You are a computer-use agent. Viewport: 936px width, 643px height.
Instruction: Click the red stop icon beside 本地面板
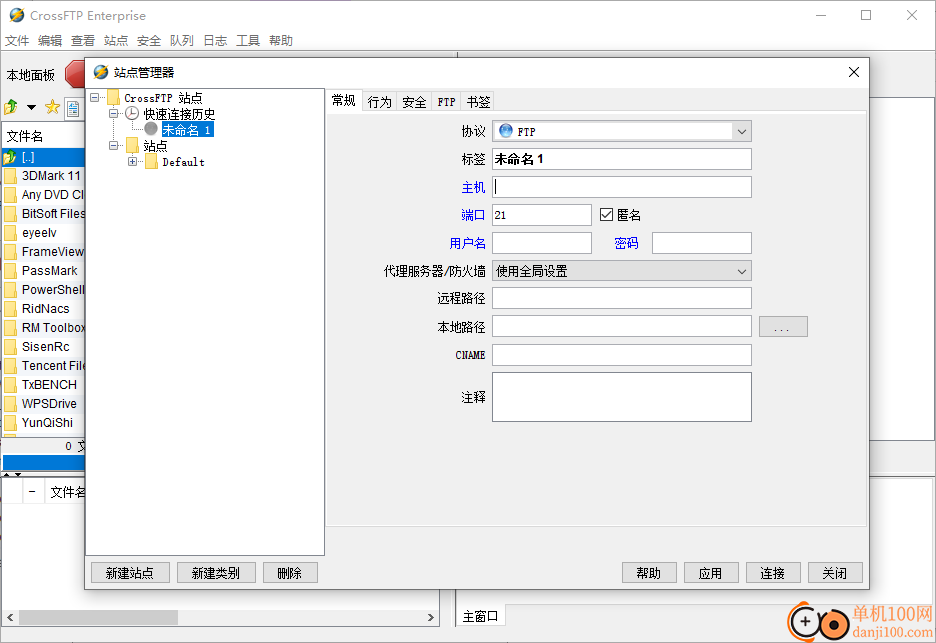[x=75, y=74]
